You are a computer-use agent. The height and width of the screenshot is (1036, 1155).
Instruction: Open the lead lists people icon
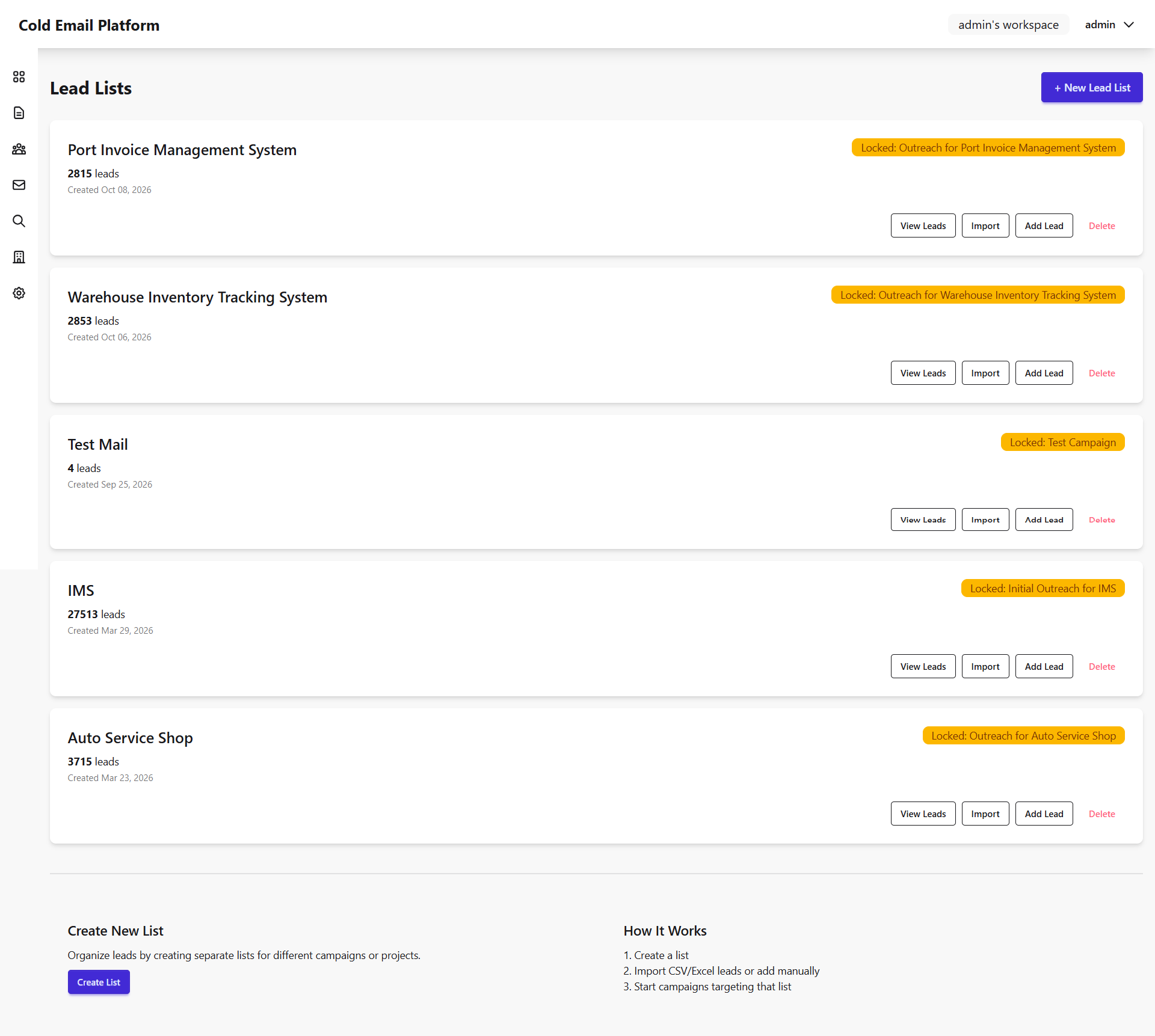click(x=19, y=149)
